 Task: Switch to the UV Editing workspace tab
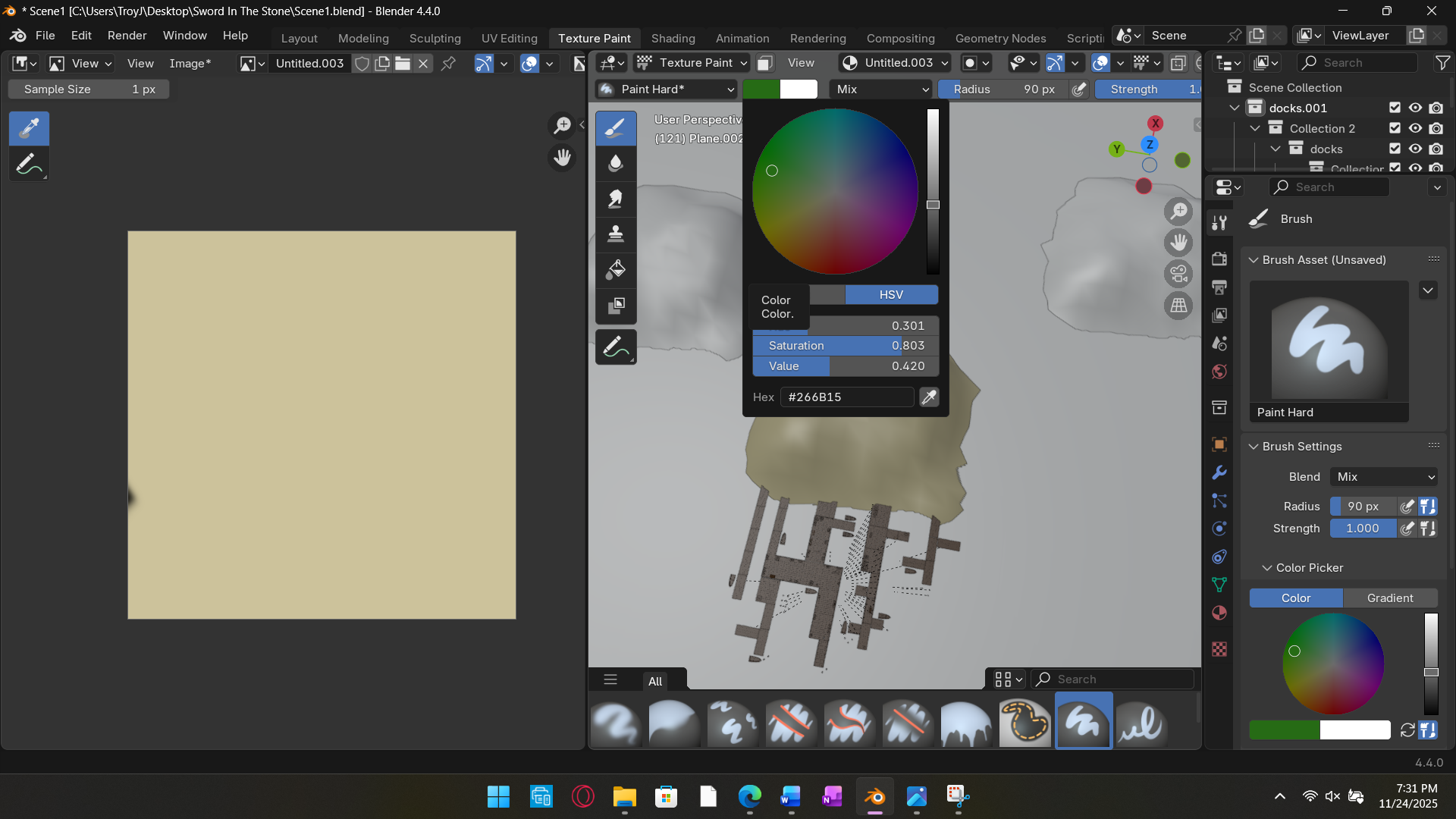[x=509, y=38]
